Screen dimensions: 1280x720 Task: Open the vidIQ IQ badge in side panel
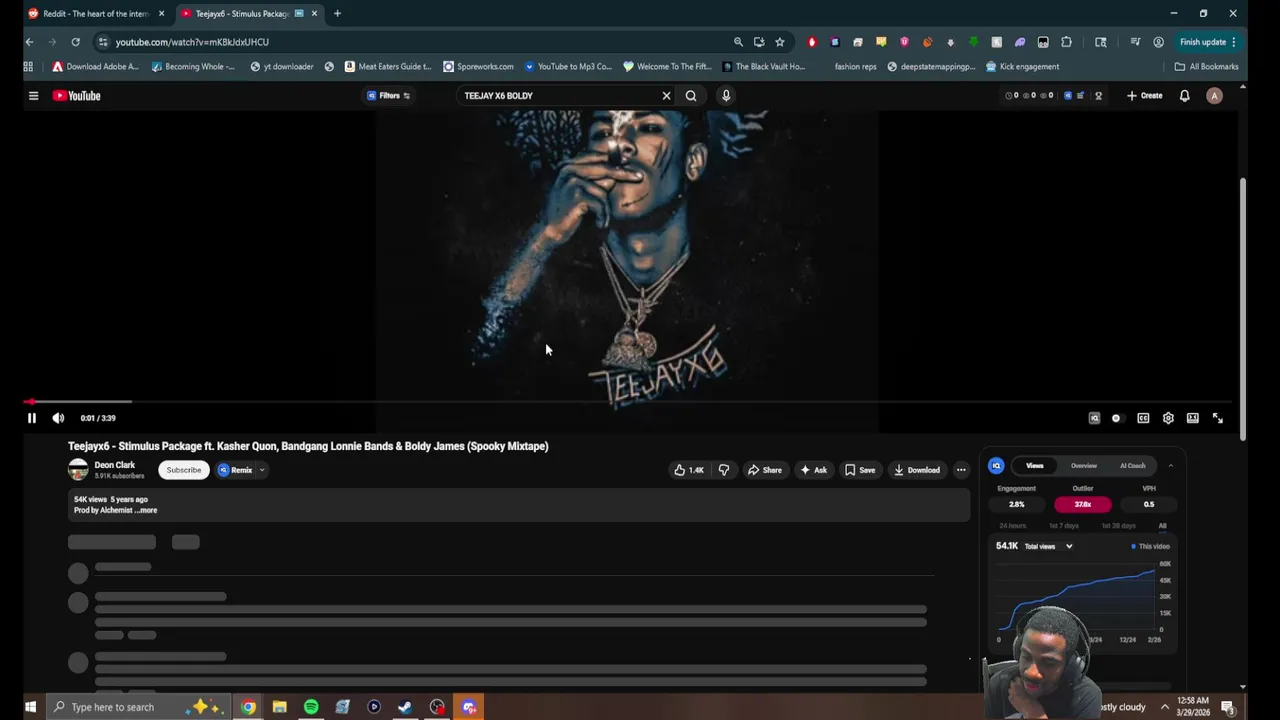pyautogui.click(x=996, y=466)
